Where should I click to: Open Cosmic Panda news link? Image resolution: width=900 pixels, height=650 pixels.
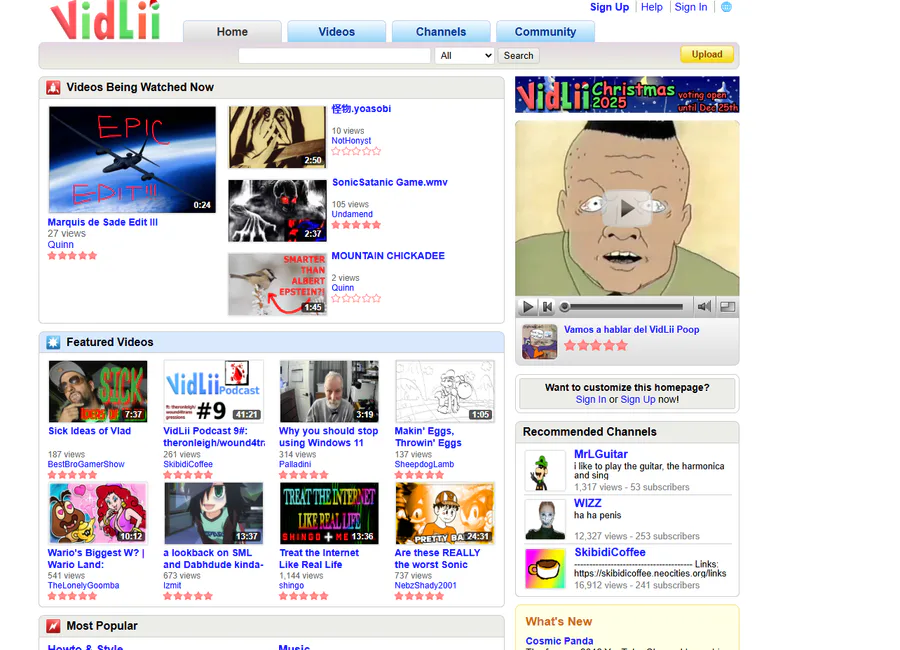pos(559,641)
